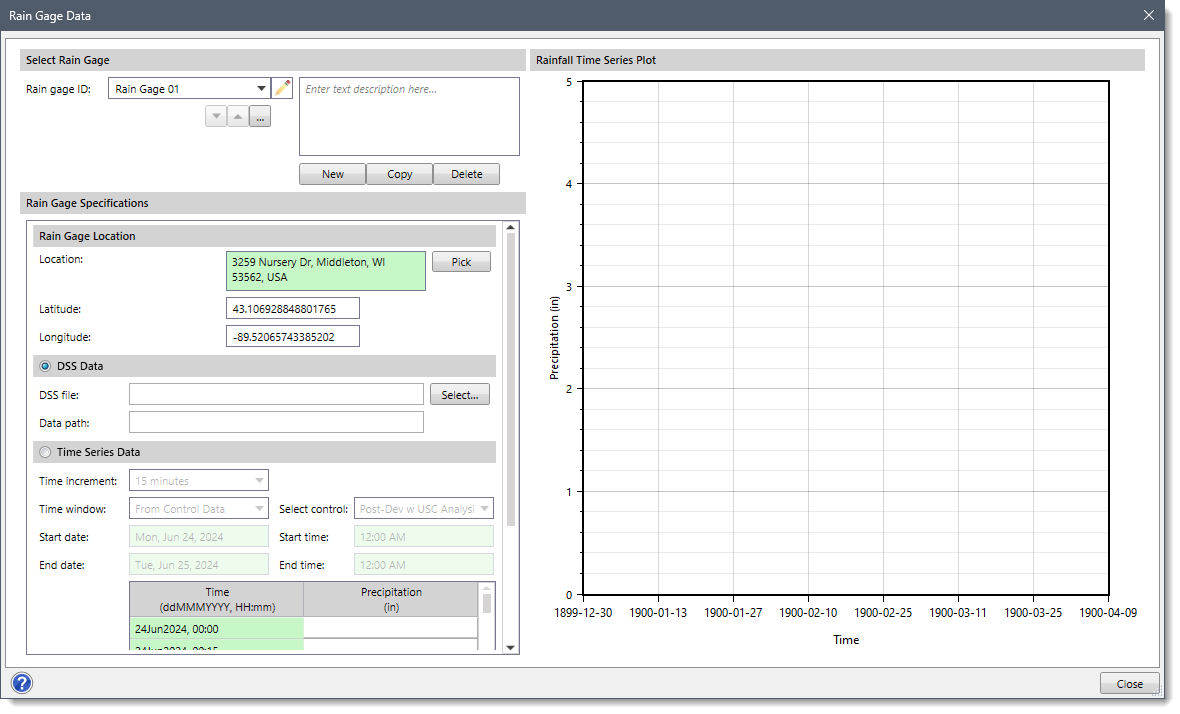Image resolution: width=1180 pixels, height=714 pixels.
Task: Click Select to browse for a DSS file
Action: click(x=459, y=394)
